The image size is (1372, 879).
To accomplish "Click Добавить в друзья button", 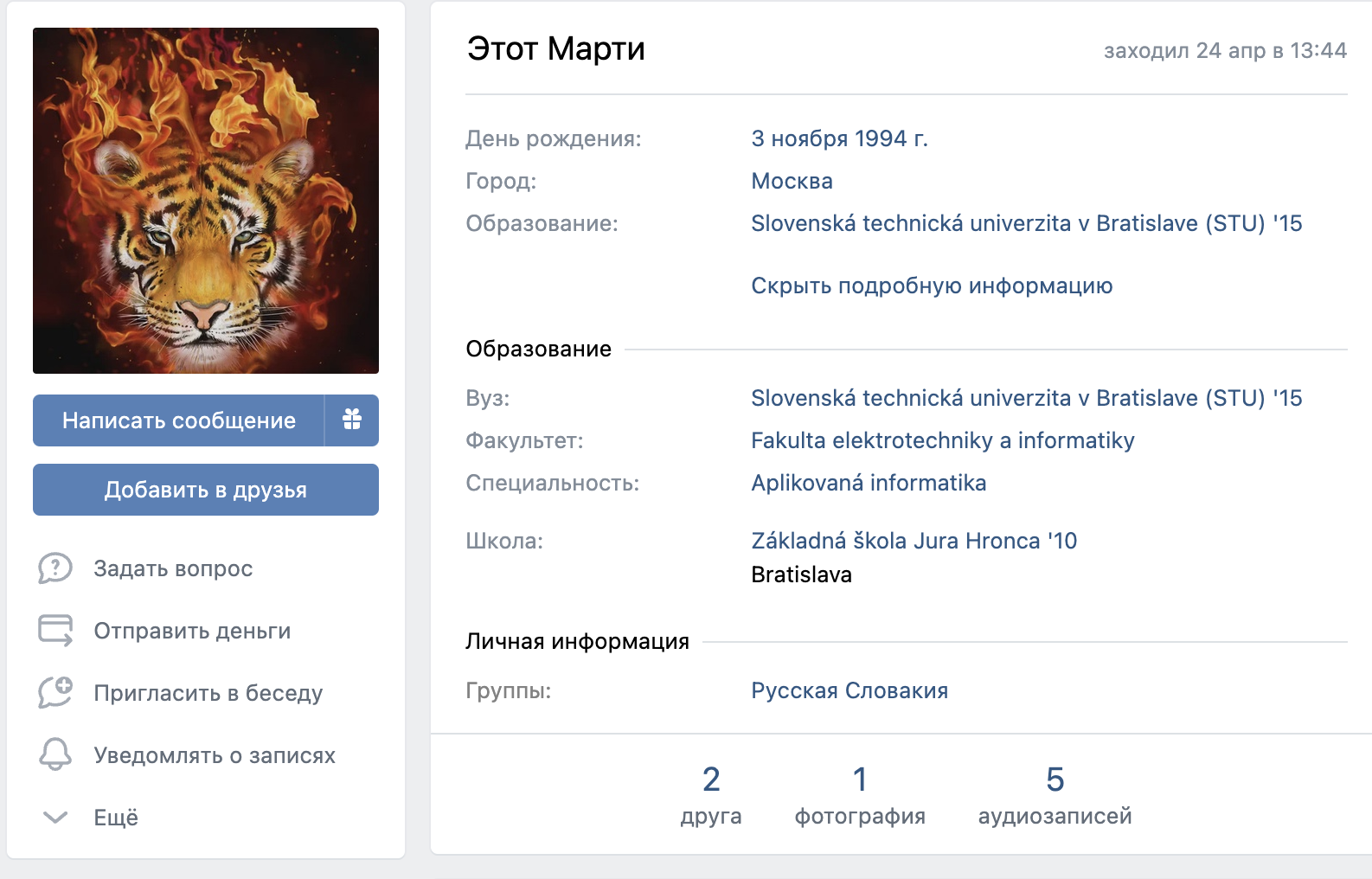I will [206, 490].
